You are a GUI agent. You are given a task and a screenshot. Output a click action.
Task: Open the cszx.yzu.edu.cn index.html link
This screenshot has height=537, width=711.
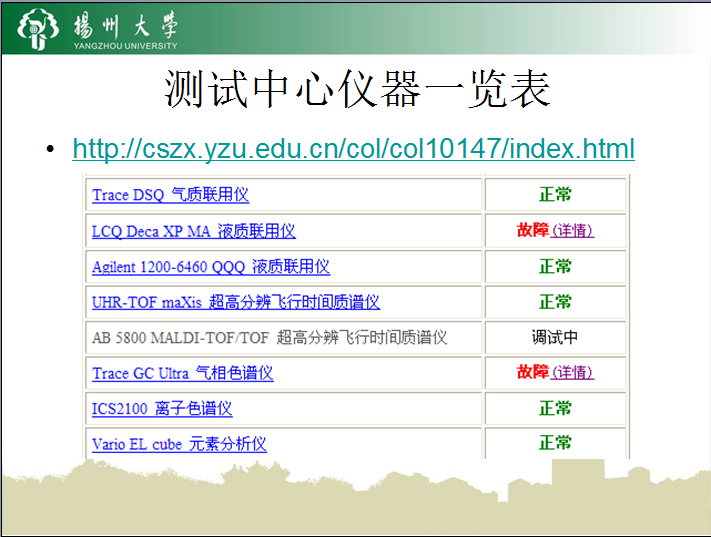(x=353, y=149)
